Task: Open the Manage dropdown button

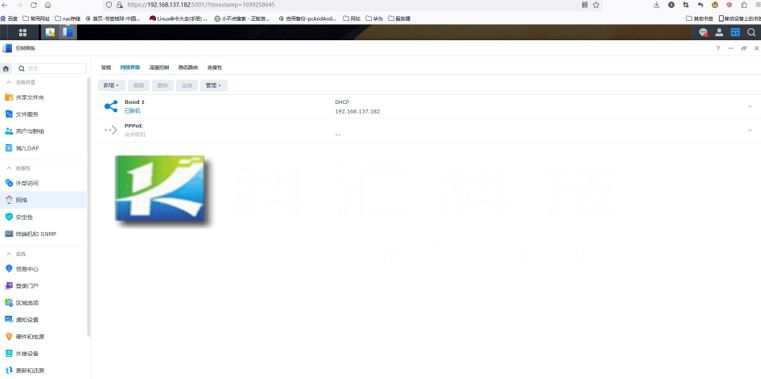Action: click(214, 85)
